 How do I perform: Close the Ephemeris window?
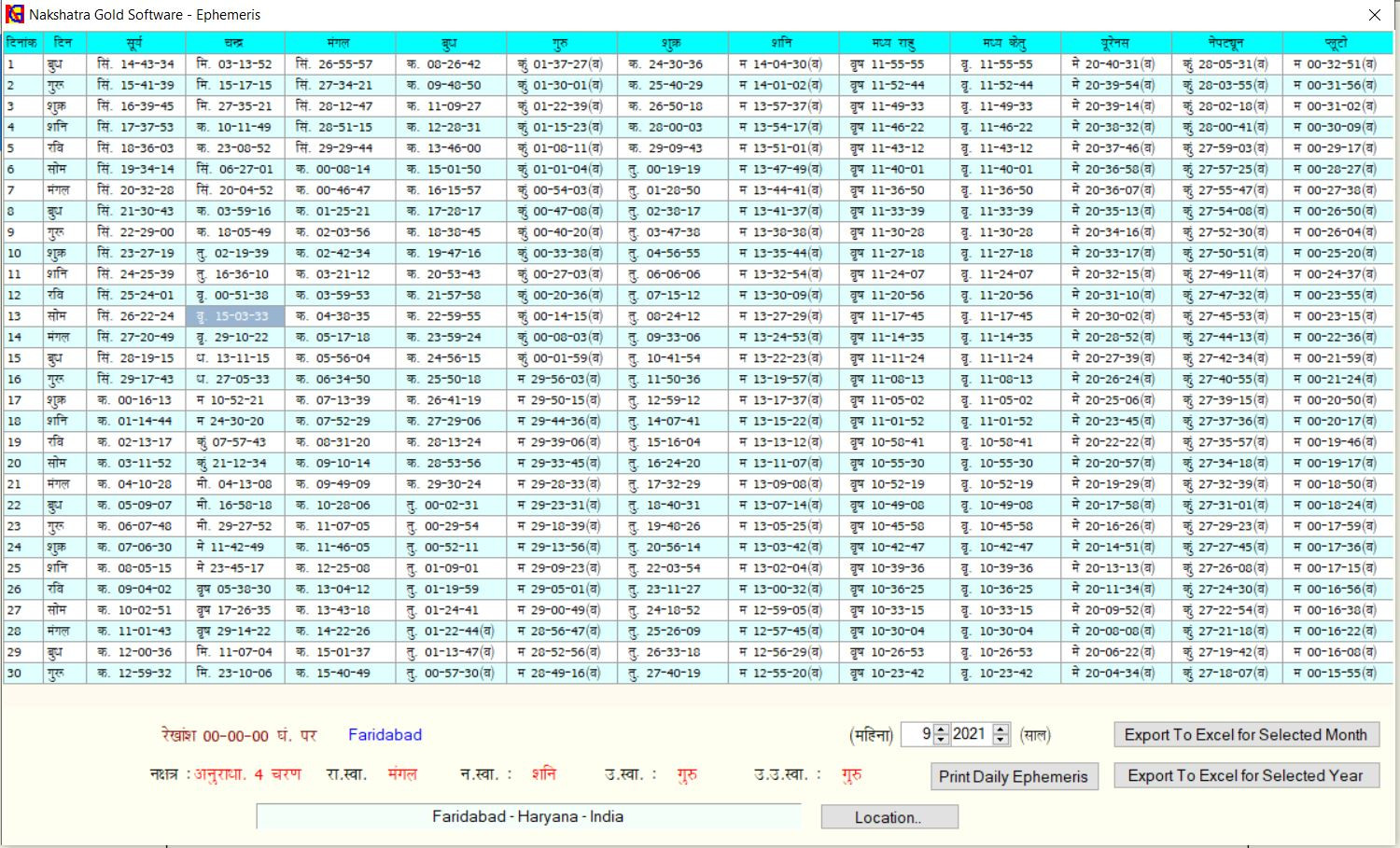point(1374,15)
